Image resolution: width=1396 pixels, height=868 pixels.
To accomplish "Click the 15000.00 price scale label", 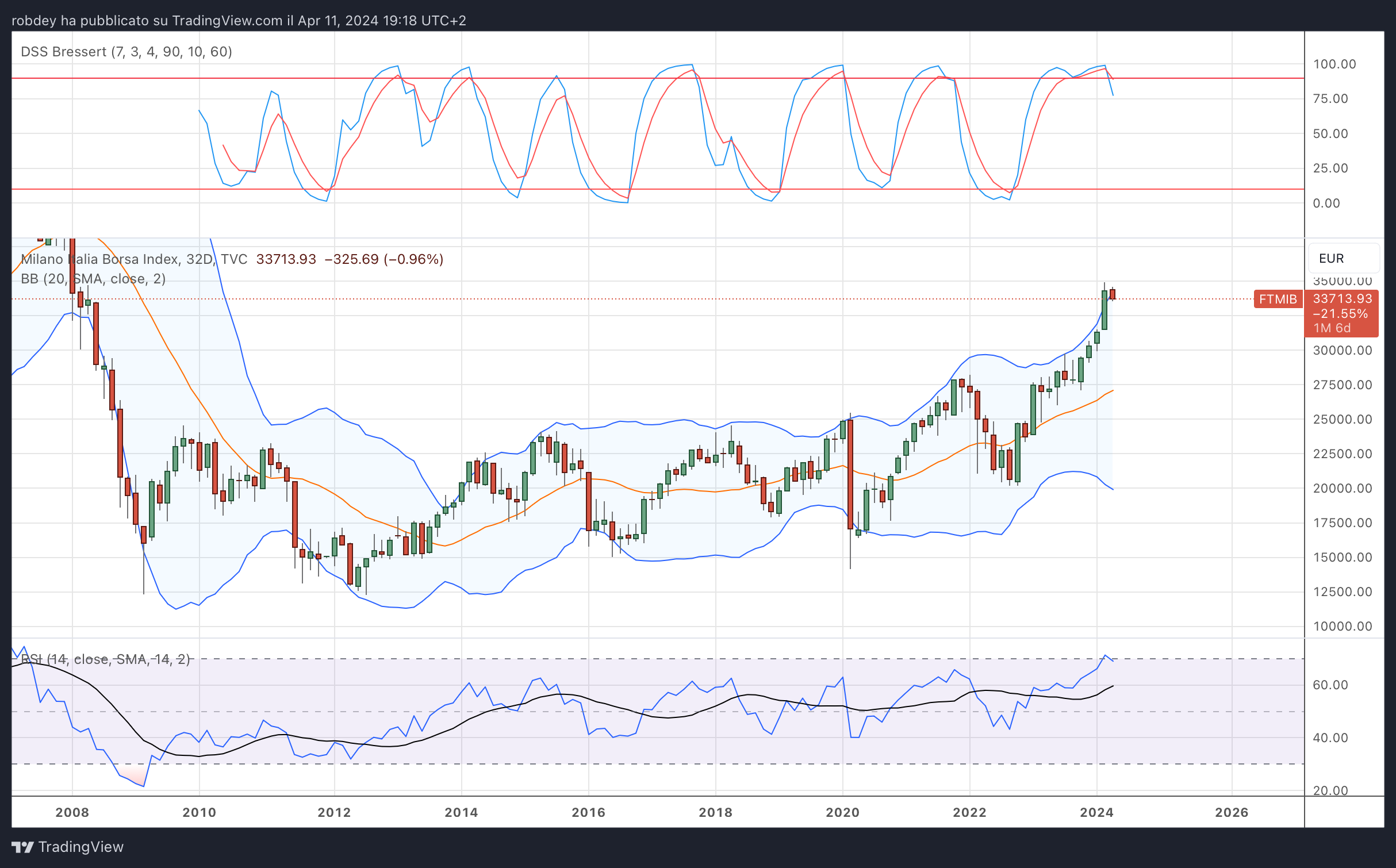I will click(x=1343, y=557).
